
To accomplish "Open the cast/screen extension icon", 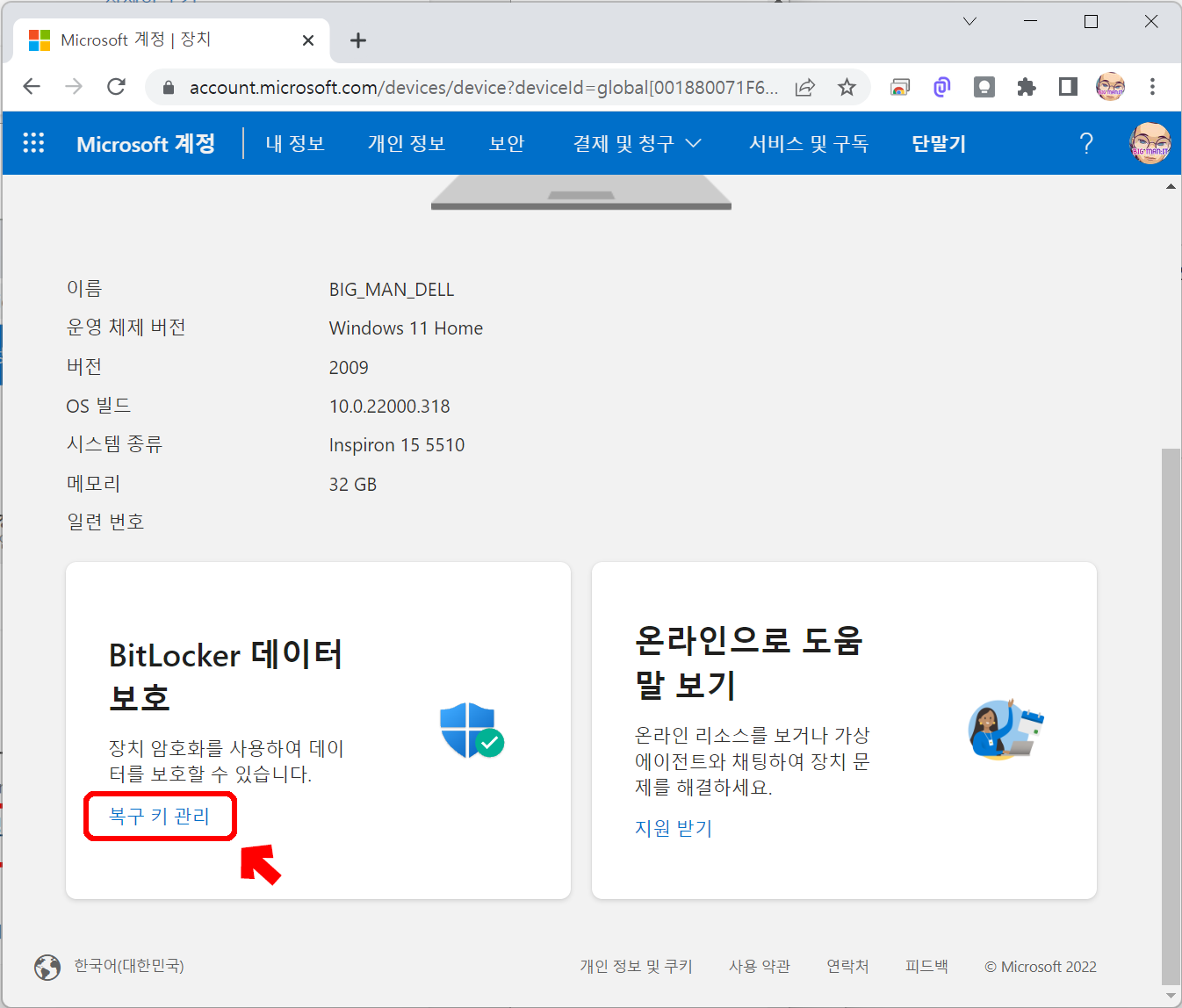I will tap(899, 87).
